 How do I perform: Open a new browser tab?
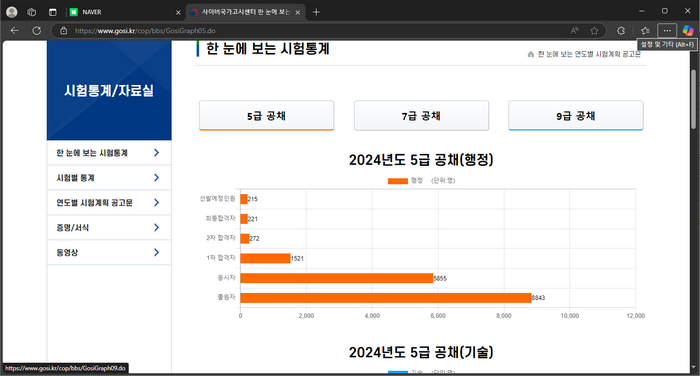point(316,12)
